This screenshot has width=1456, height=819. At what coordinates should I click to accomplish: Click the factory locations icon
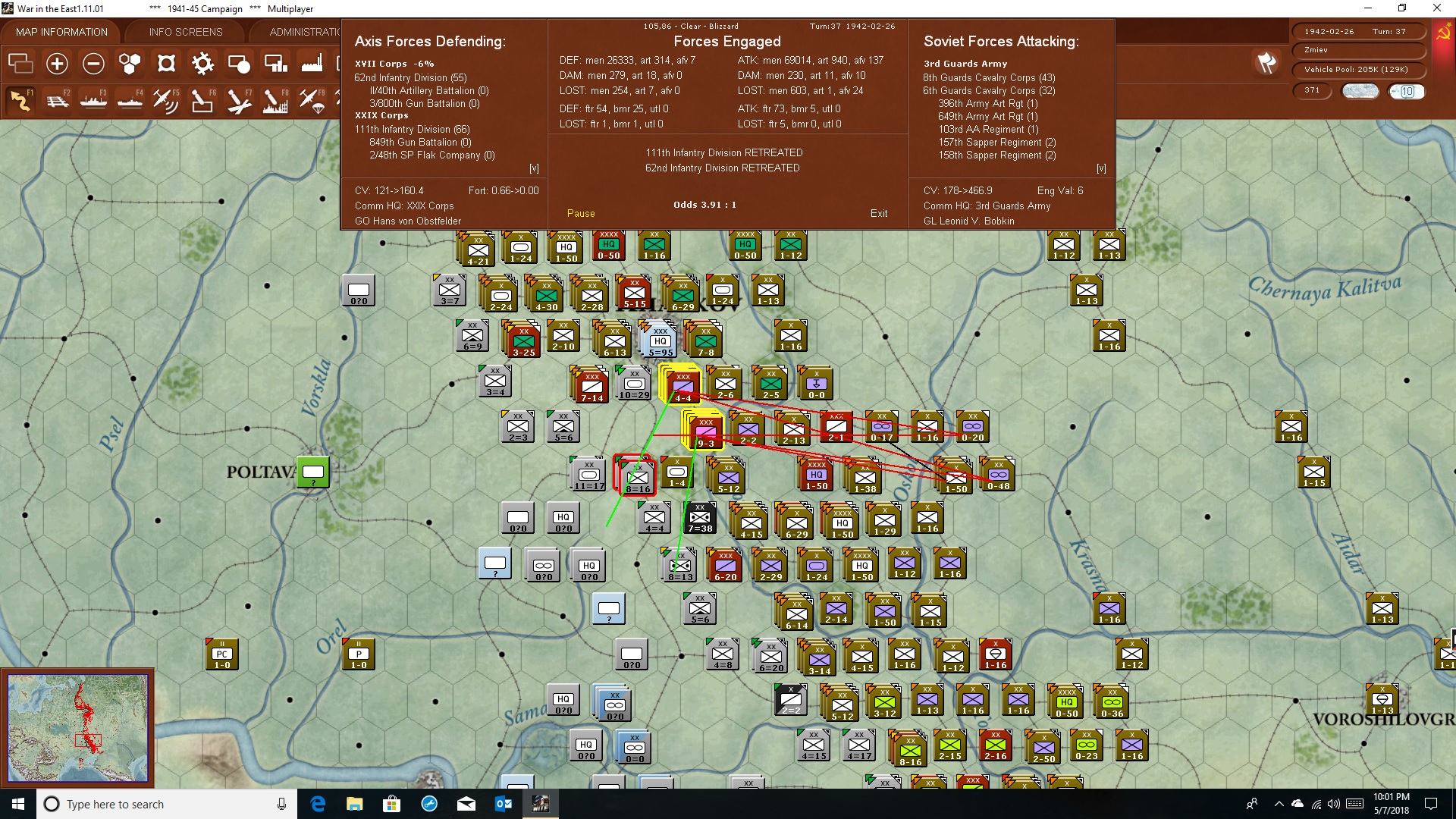click(x=312, y=64)
